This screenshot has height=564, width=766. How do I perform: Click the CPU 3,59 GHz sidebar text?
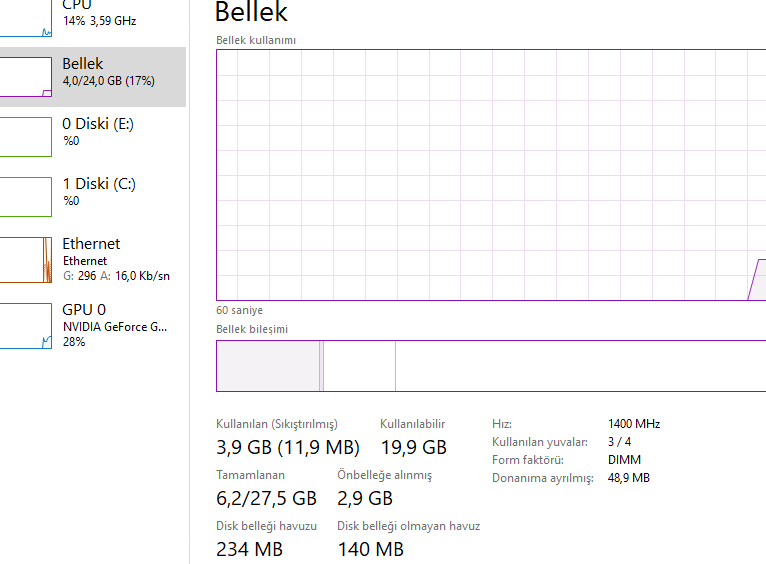click(99, 20)
